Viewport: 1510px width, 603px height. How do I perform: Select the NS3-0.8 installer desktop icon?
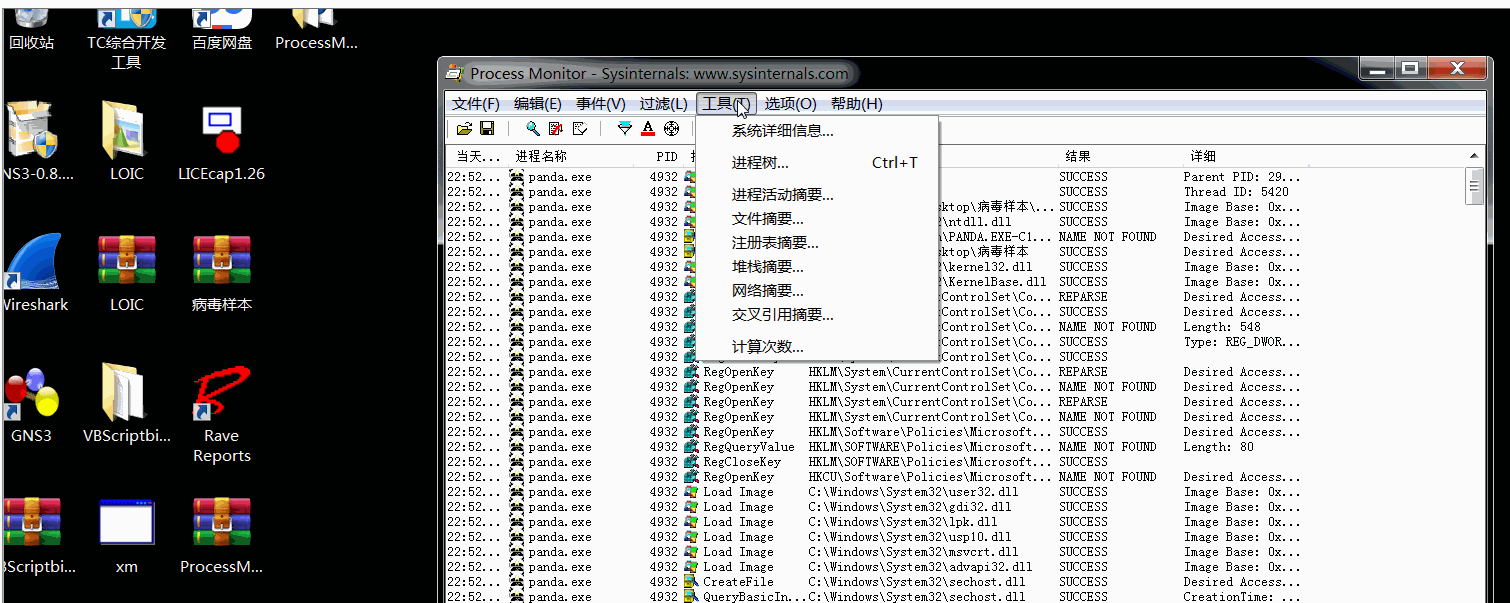click(x=35, y=142)
